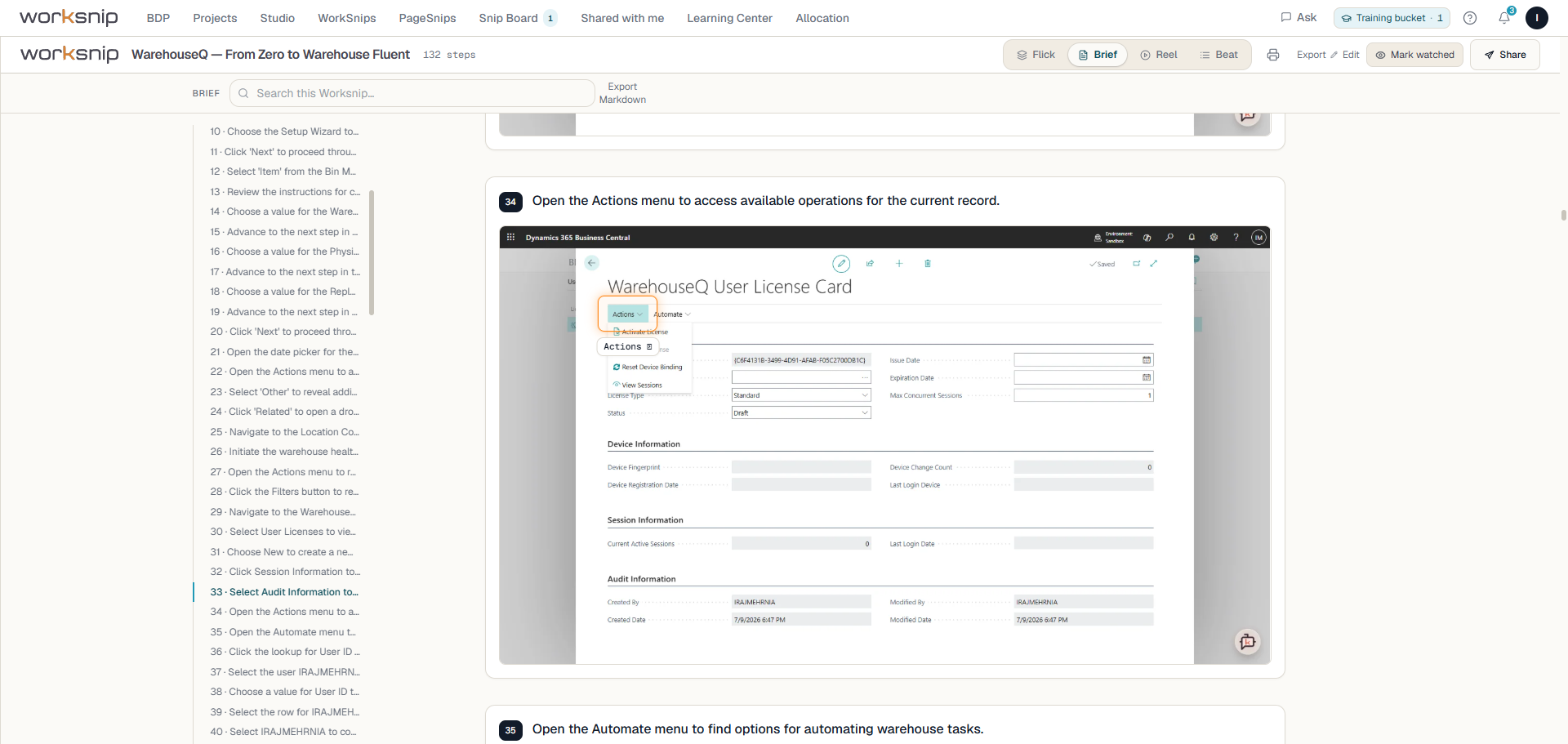Click the Expiration Date calendar icon
Image resolution: width=1568 pixels, height=744 pixels.
click(x=1147, y=377)
